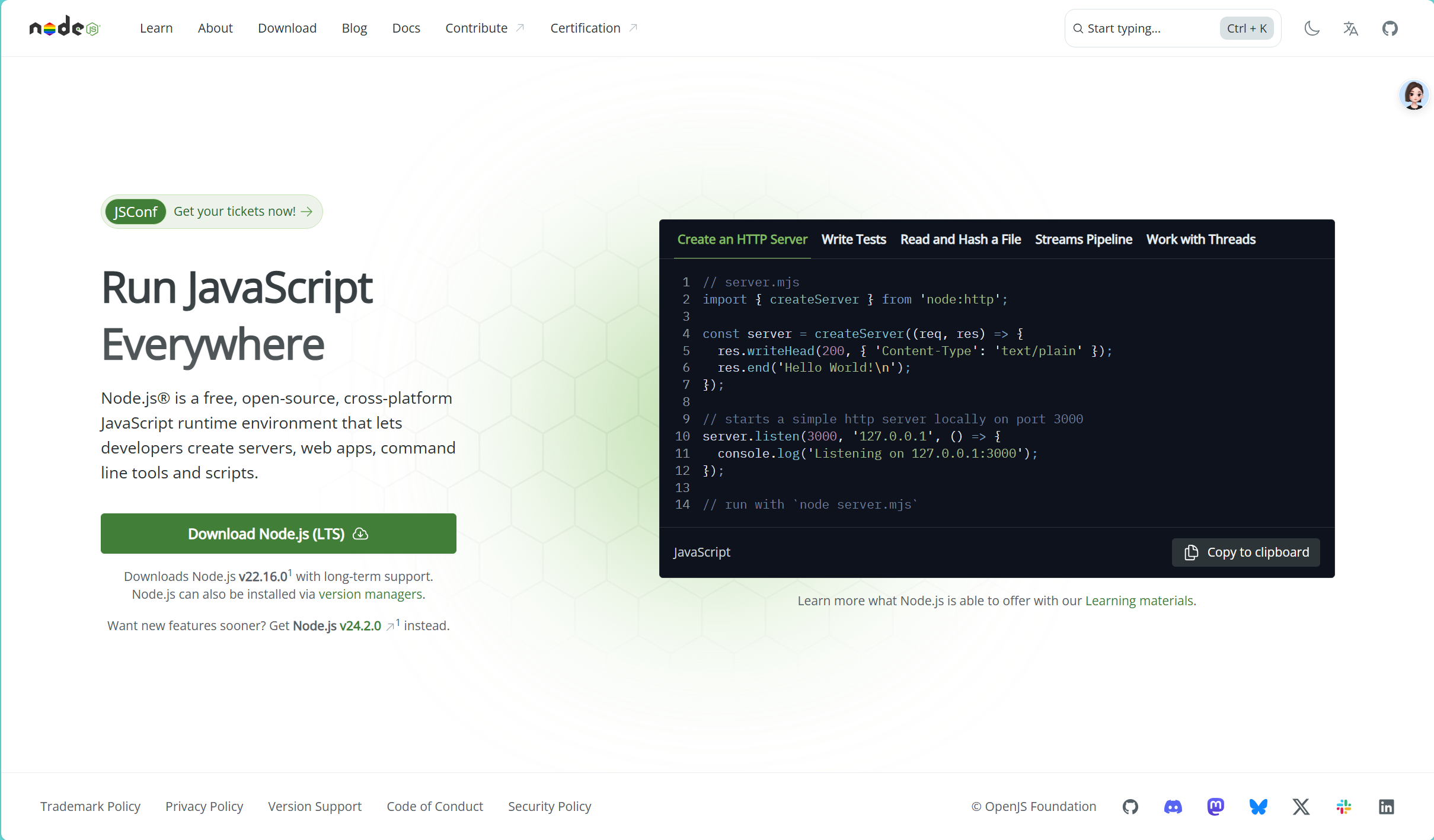This screenshot has height=840, width=1434.
Task: Select the Create an HTTP Server tab
Action: click(x=742, y=239)
